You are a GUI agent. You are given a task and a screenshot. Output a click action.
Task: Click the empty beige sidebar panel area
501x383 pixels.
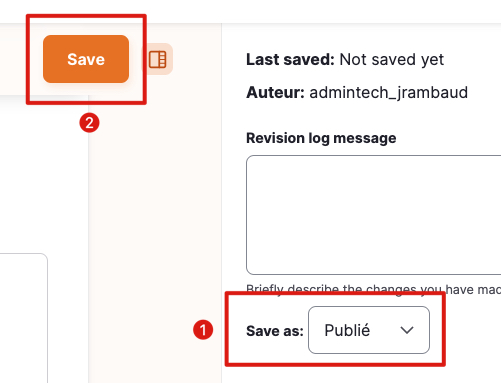click(155, 233)
